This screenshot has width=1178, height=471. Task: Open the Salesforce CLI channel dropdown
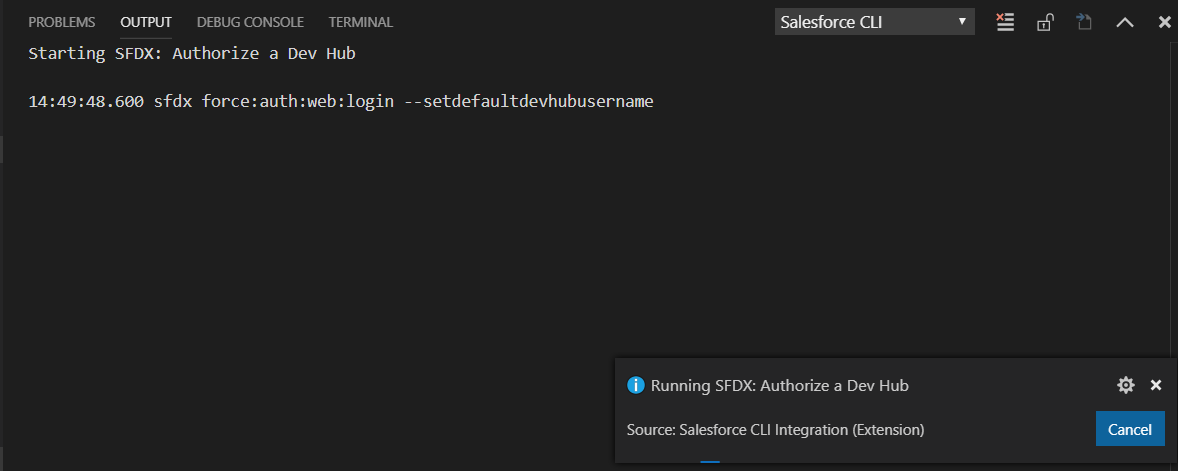(x=874, y=22)
